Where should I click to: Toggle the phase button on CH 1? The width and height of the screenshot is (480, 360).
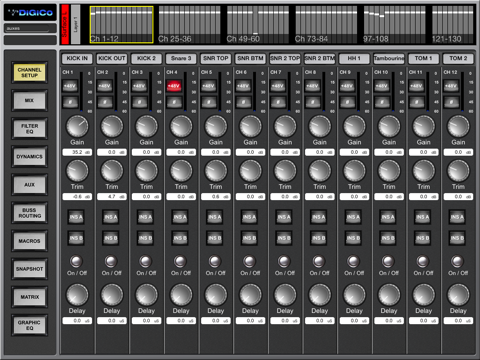tap(70, 102)
